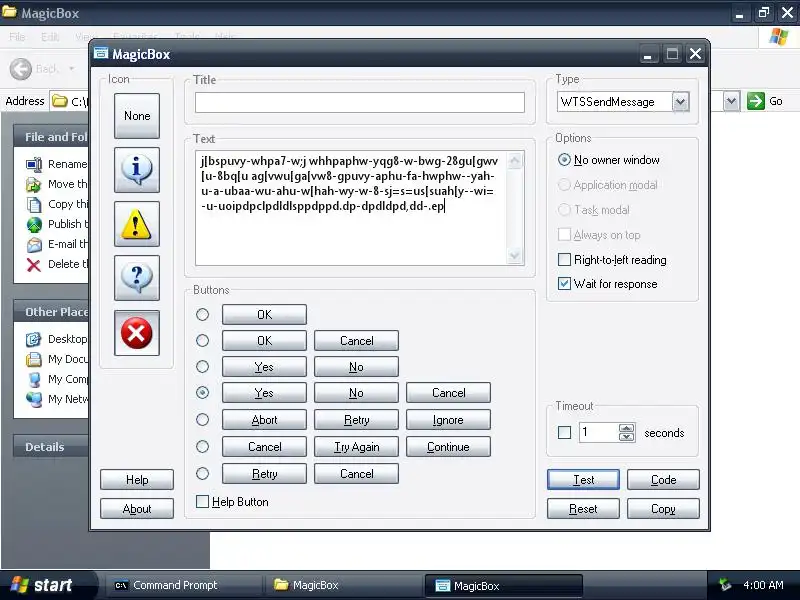Click the Move folder icon in Explorer sidebar
This screenshot has width=800, height=600.
(x=34, y=184)
